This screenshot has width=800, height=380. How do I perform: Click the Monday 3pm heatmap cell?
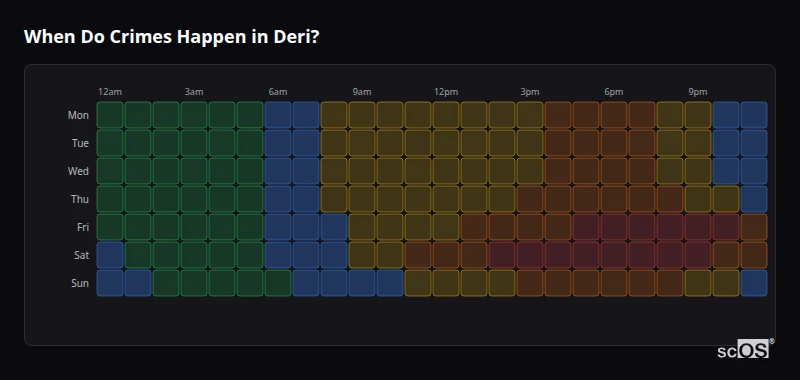coord(530,115)
